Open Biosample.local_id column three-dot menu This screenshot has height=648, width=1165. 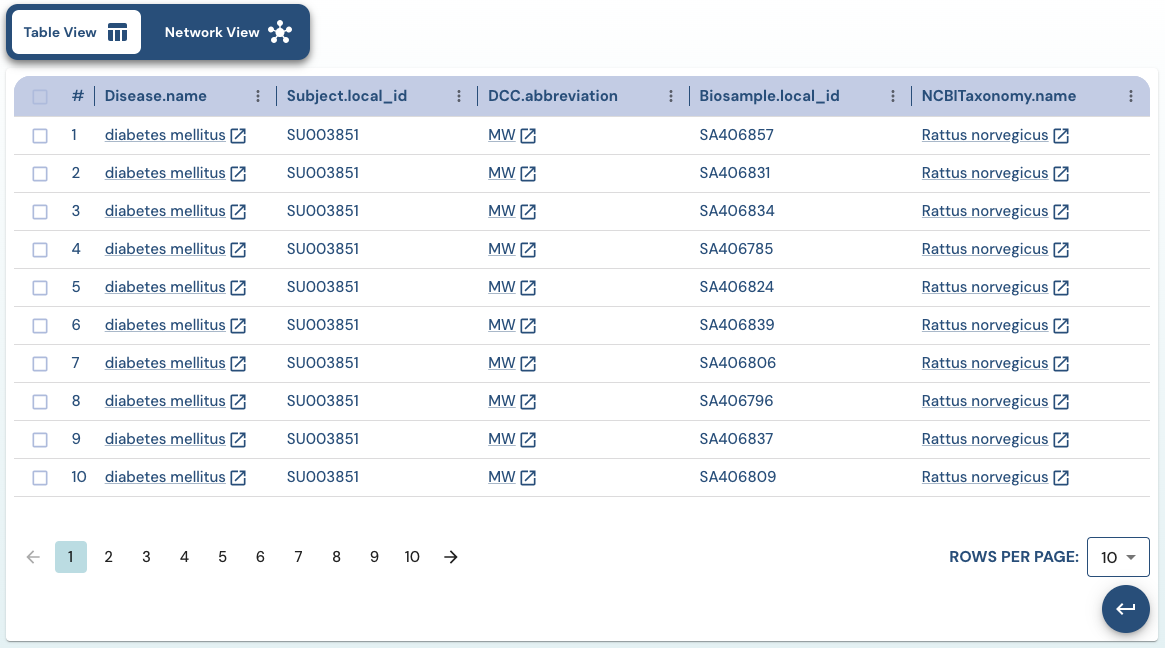pos(893,97)
